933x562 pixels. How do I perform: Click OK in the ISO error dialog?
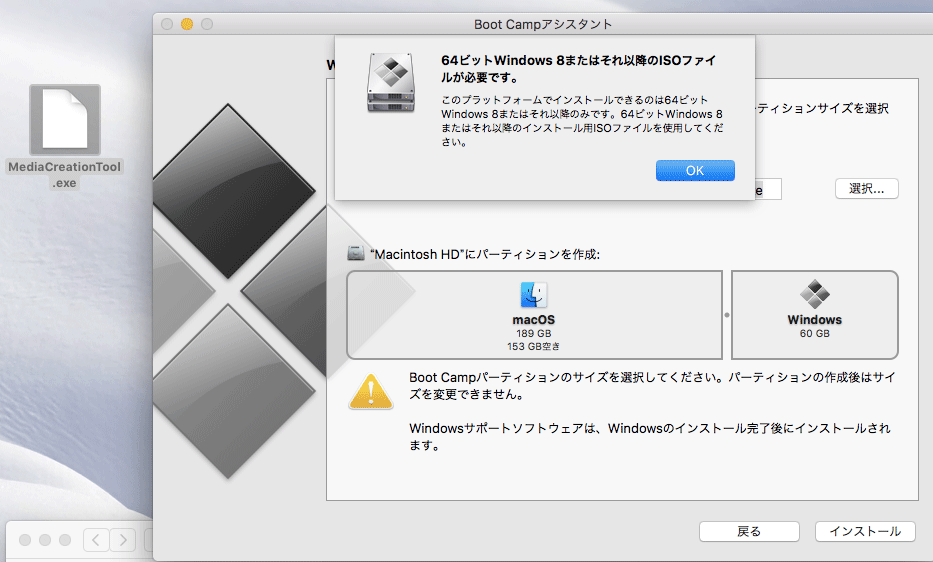695,170
